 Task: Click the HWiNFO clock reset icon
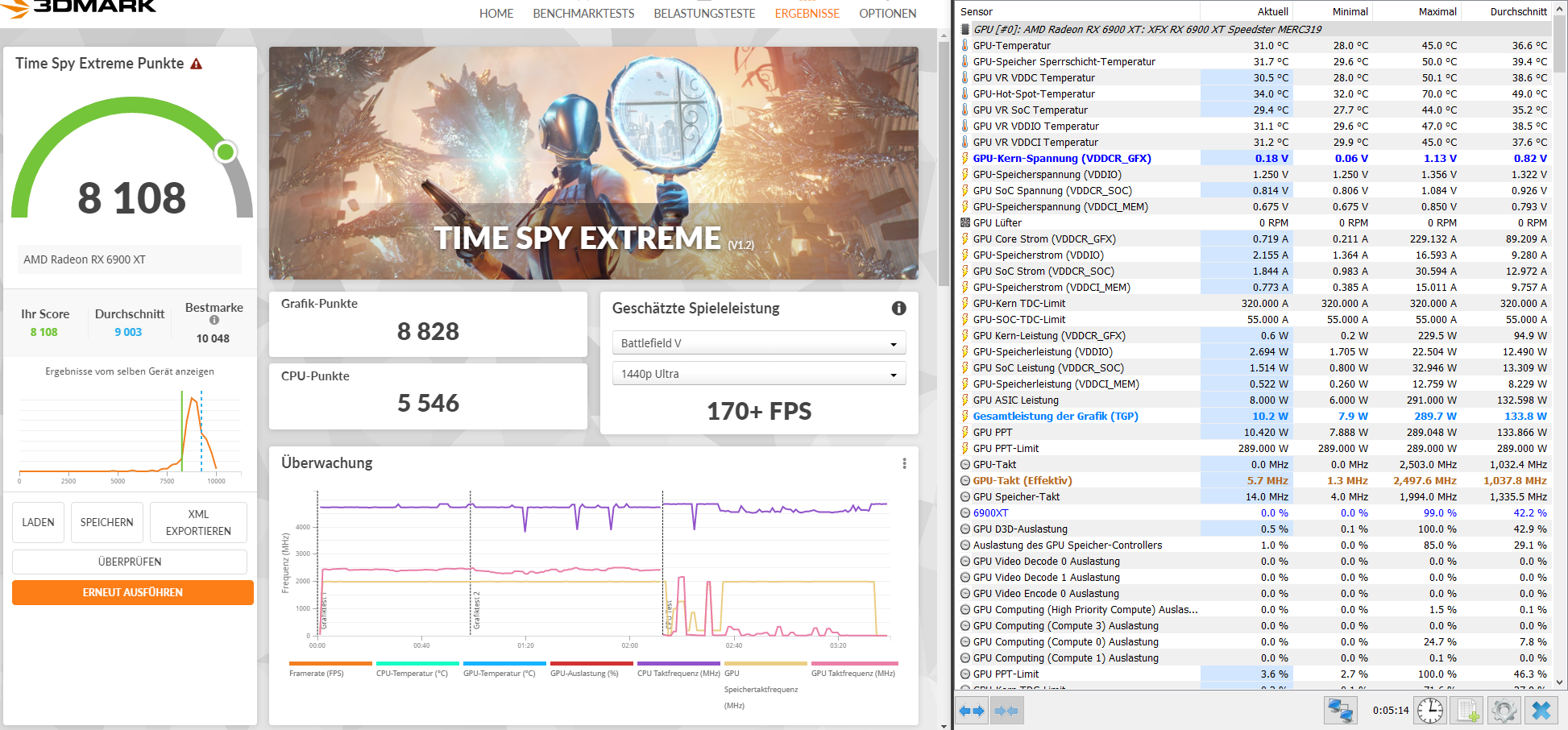coord(1430,710)
